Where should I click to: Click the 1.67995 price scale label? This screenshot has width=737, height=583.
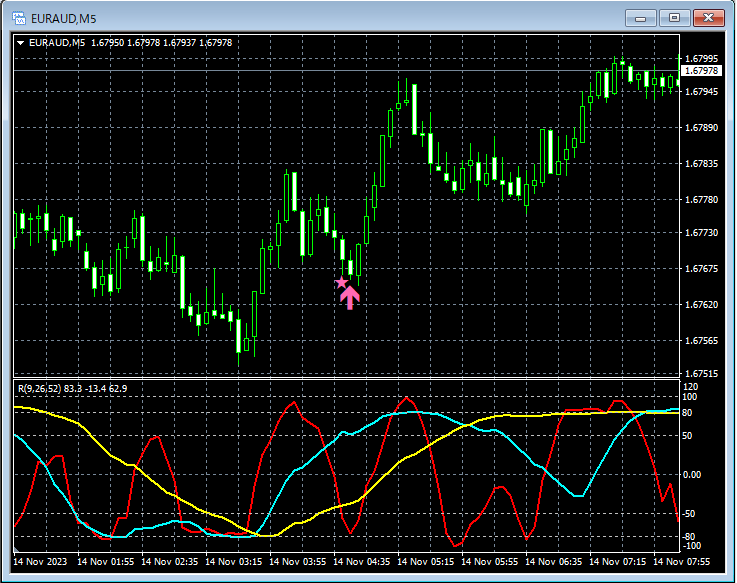click(701, 58)
